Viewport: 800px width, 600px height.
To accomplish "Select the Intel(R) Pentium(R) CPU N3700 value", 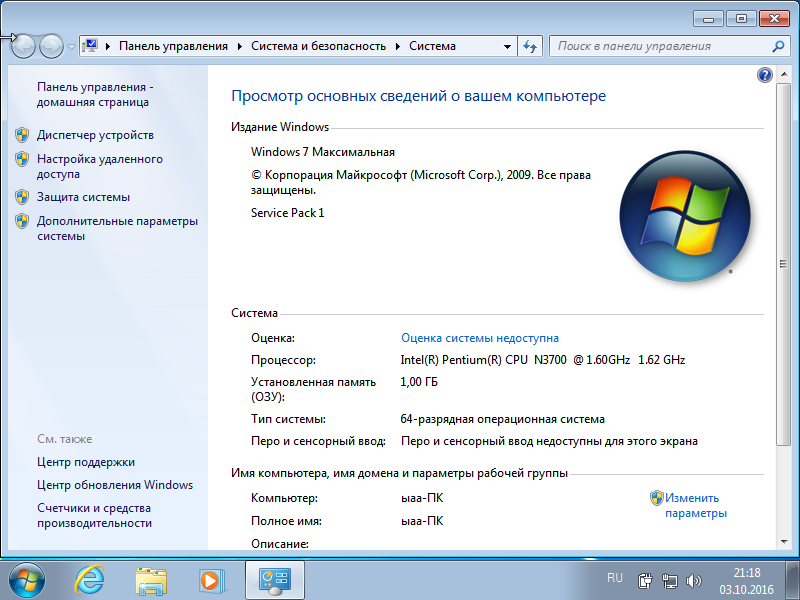I will [543, 360].
